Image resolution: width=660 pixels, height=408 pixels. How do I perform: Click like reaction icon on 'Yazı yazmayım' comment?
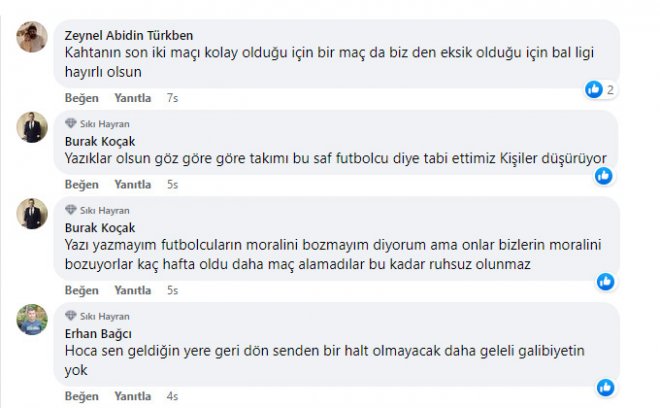(x=604, y=282)
